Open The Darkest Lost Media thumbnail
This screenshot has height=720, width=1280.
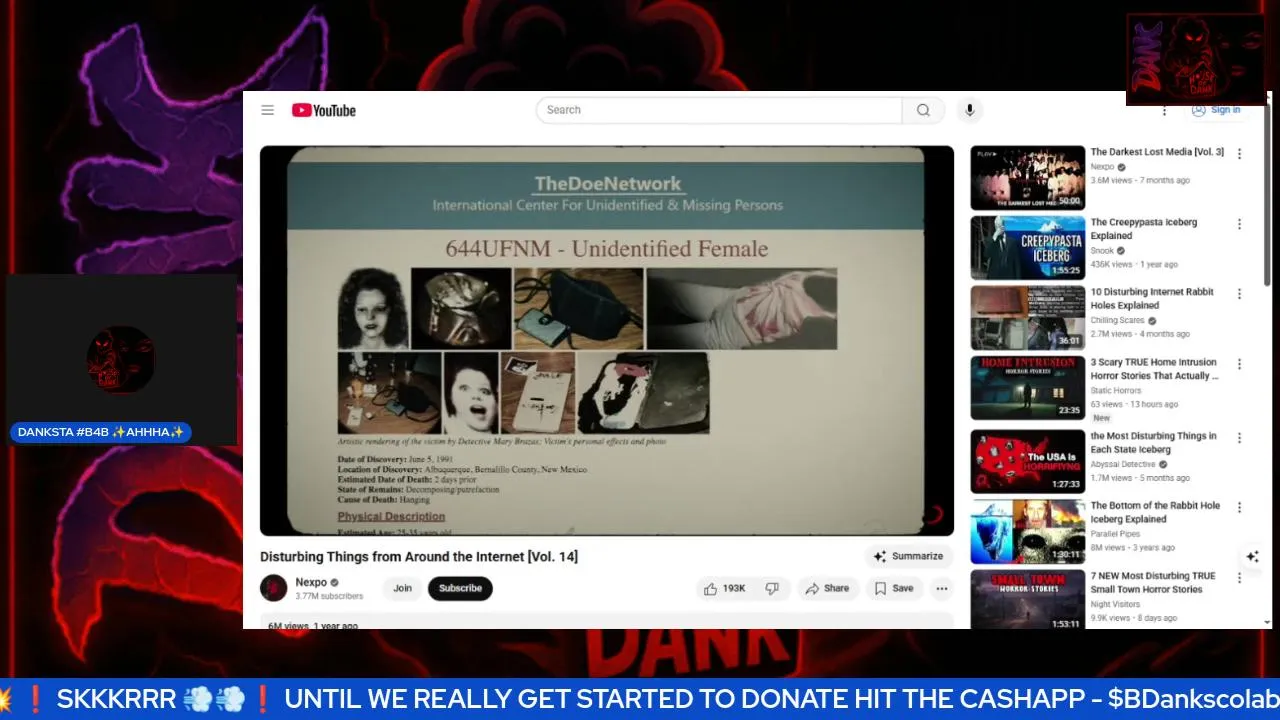point(1027,178)
